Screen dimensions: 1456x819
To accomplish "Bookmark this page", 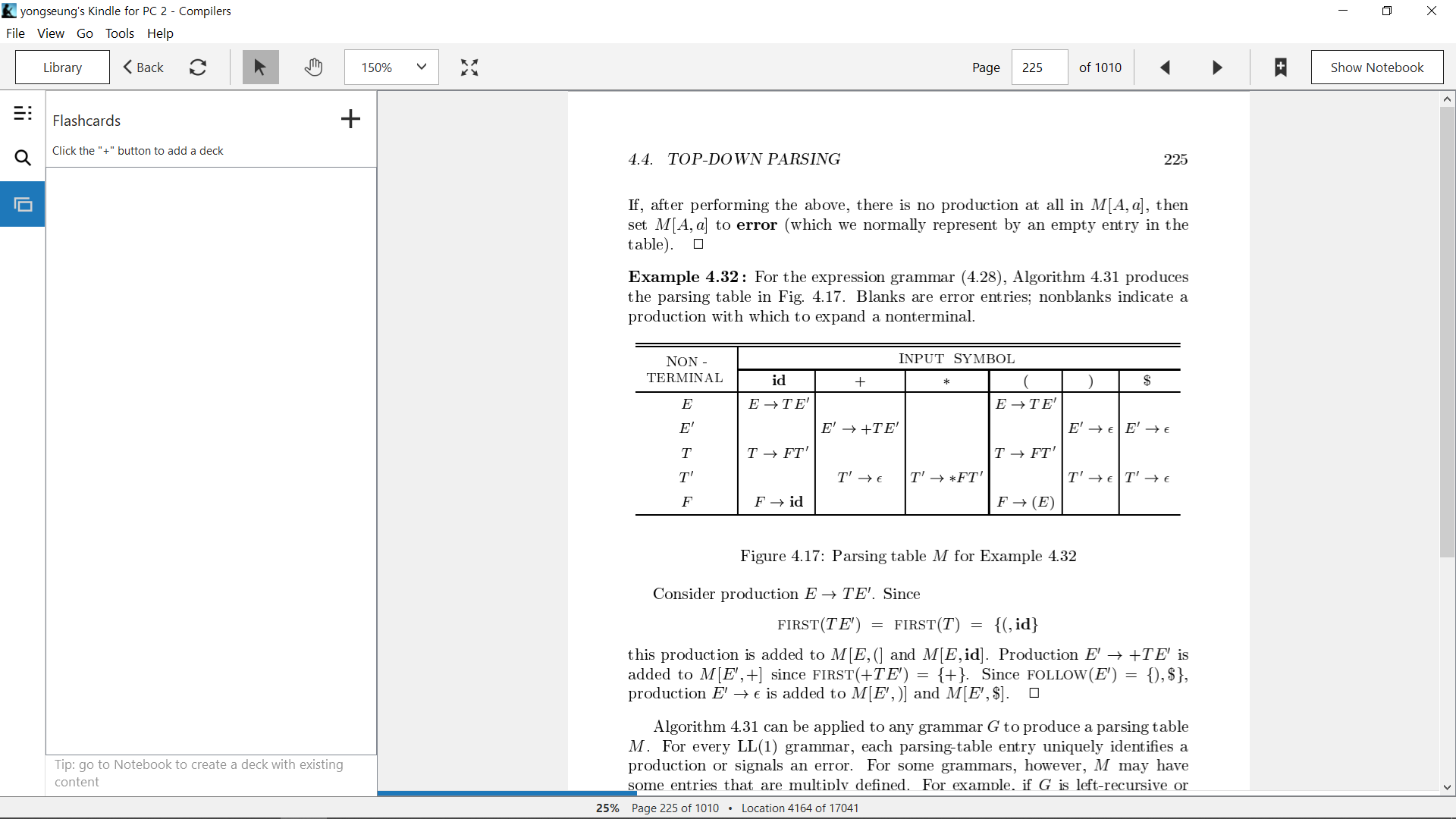I will tap(1281, 67).
